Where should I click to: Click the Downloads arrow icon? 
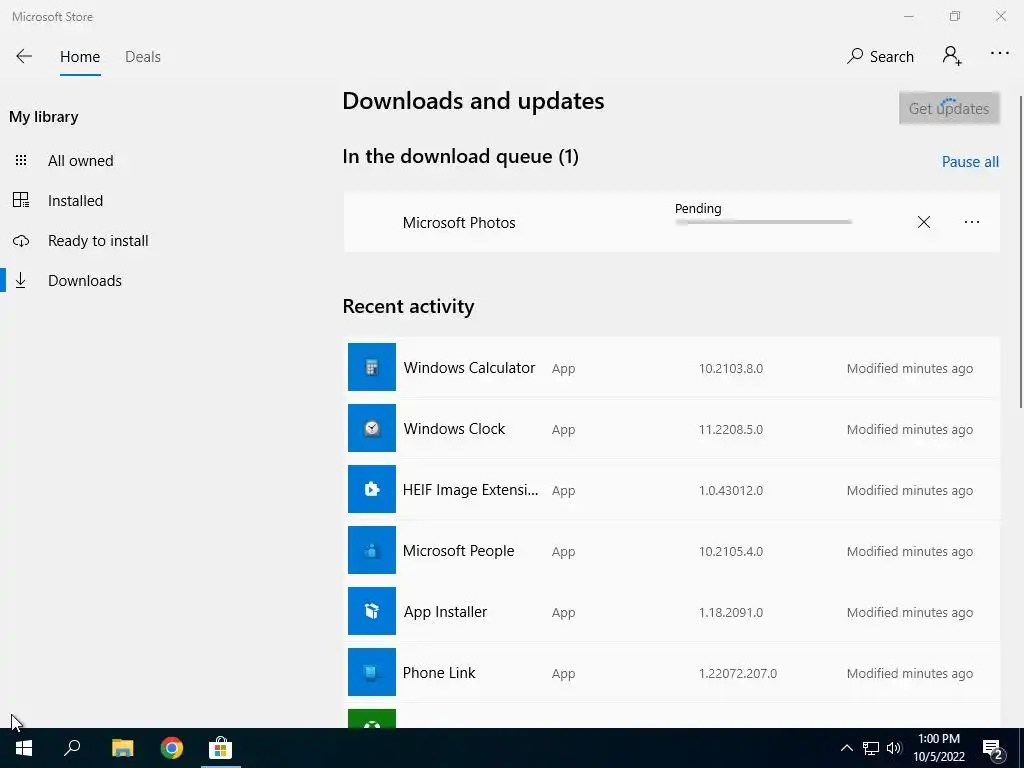pyautogui.click(x=21, y=280)
